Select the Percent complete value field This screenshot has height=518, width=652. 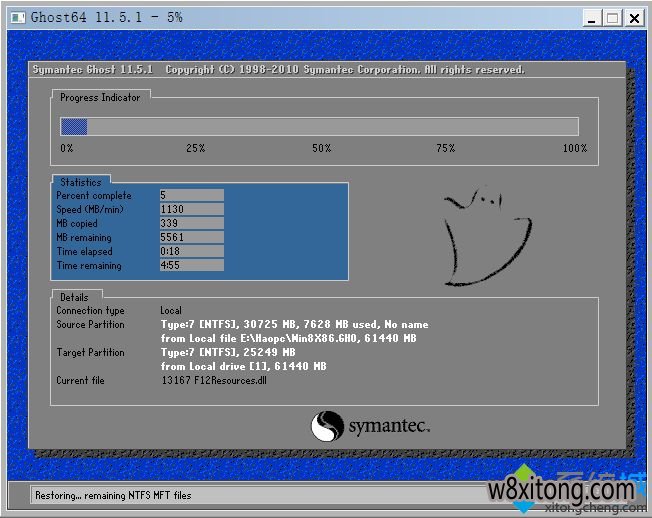191,196
